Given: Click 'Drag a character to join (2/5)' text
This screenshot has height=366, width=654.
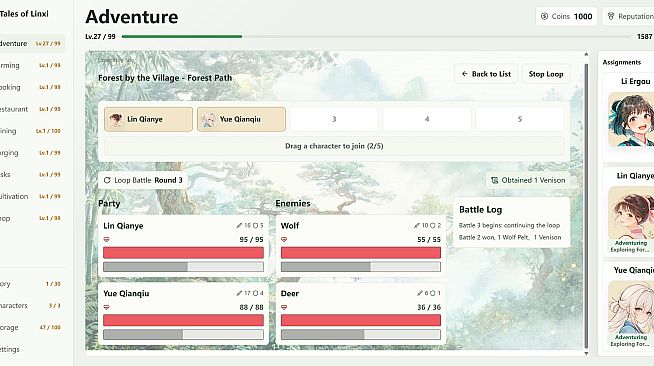Looking at the screenshot, I should pyautogui.click(x=334, y=146).
